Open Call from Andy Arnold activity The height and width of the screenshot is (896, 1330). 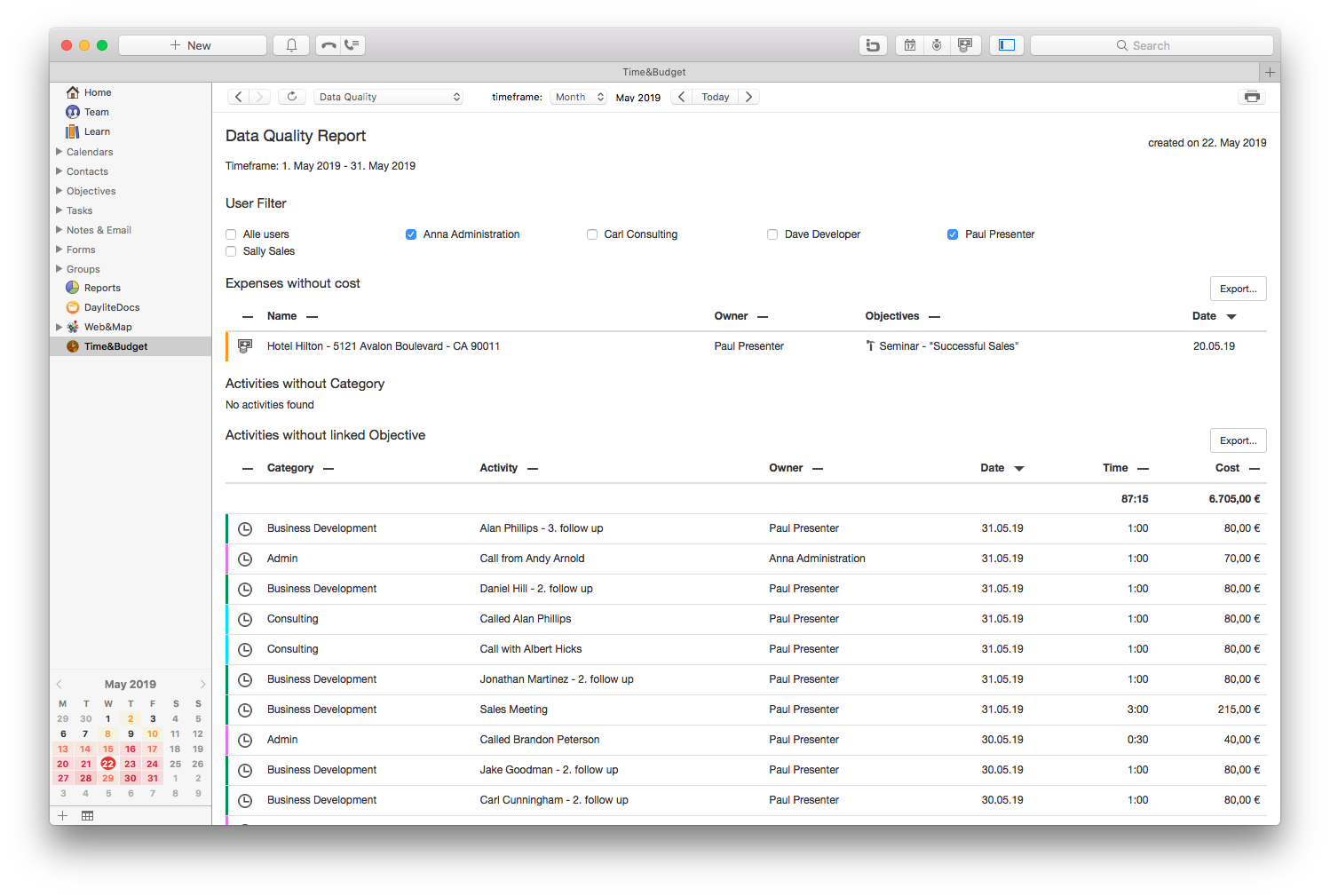pos(746,559)
